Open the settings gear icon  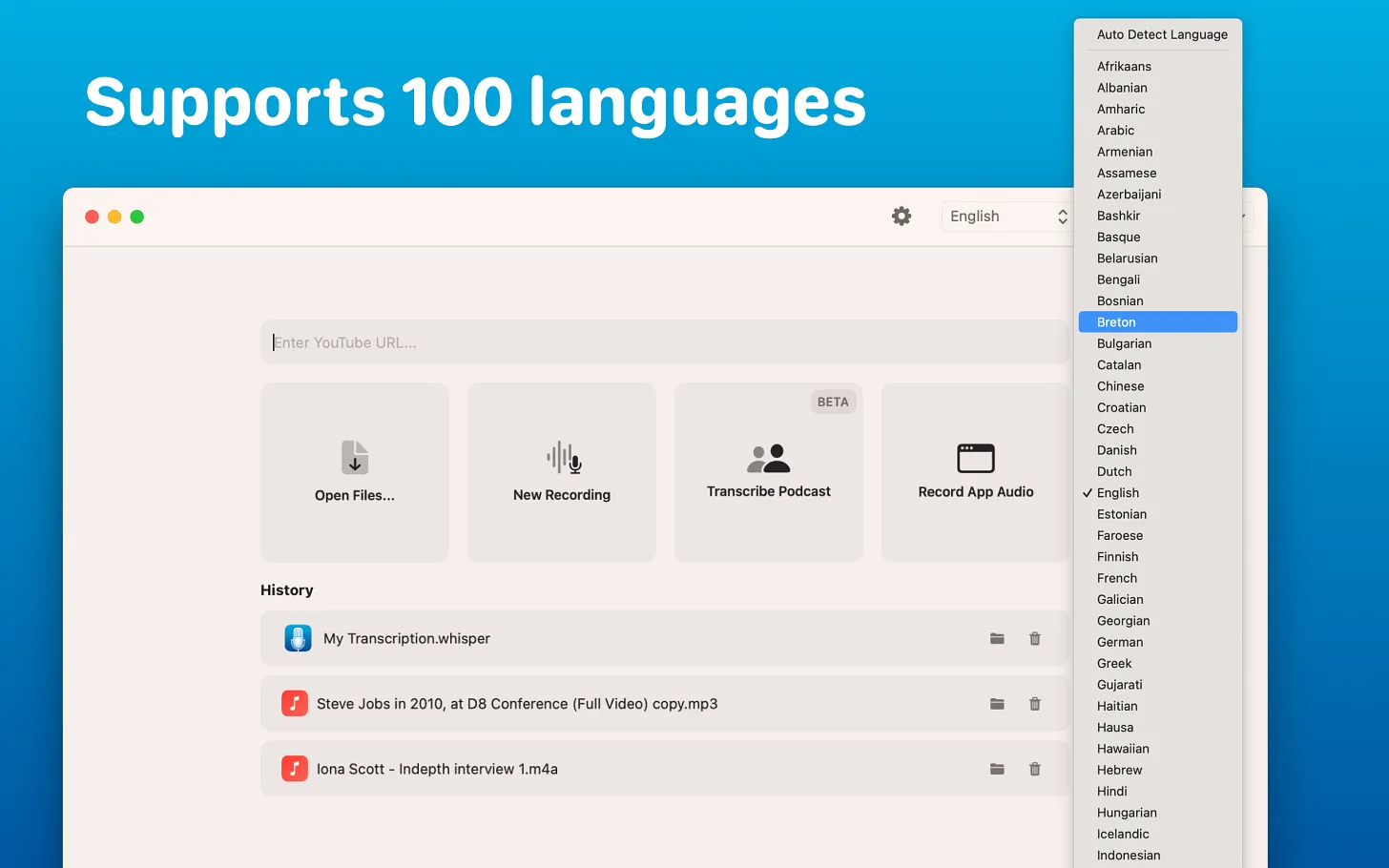point(902,217)
